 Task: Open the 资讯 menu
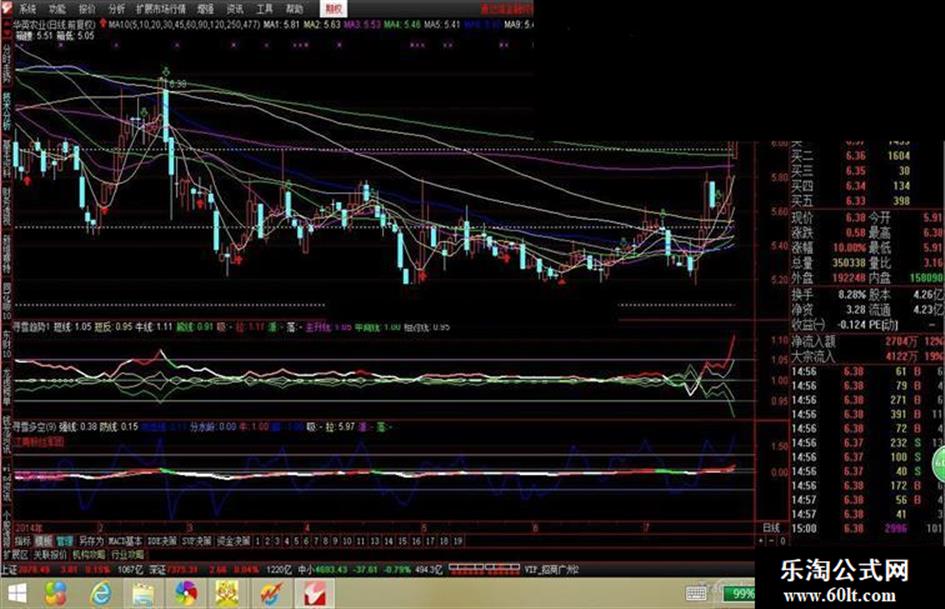coord(235,8)
